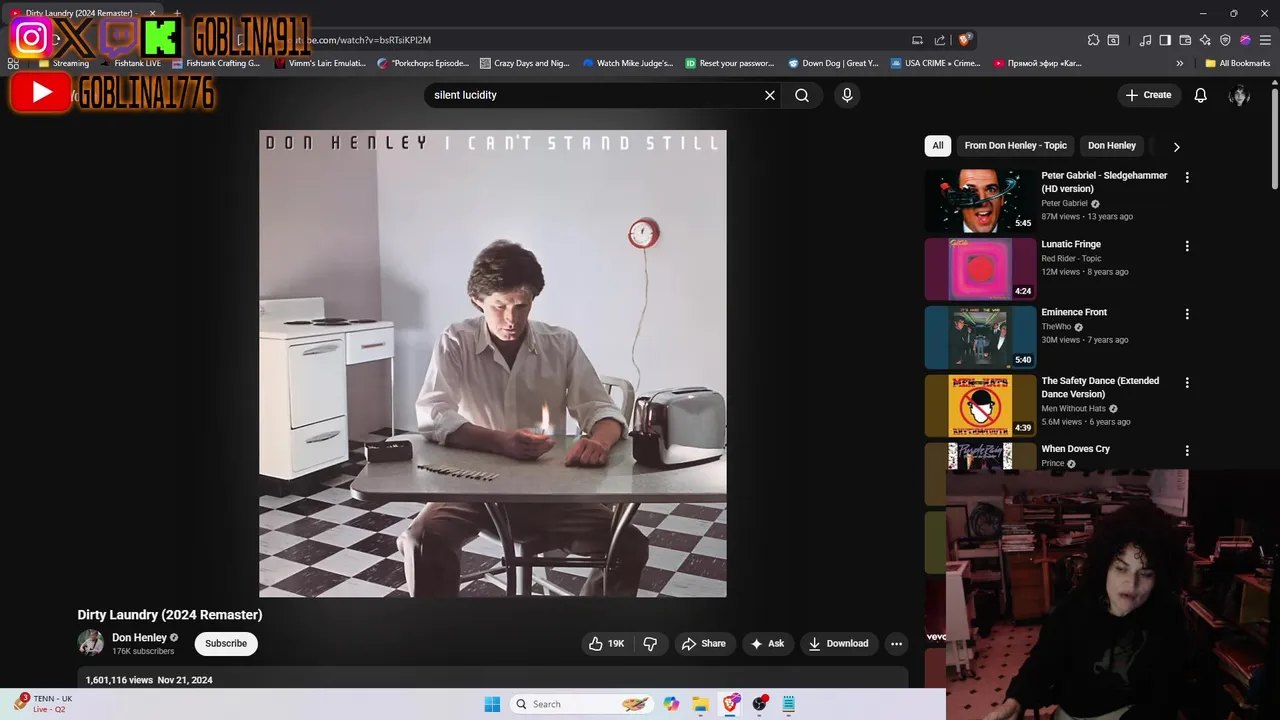Open the TENN - UK live score widget
Viewport: 1280px width, 720px height.
pos(44,703)
